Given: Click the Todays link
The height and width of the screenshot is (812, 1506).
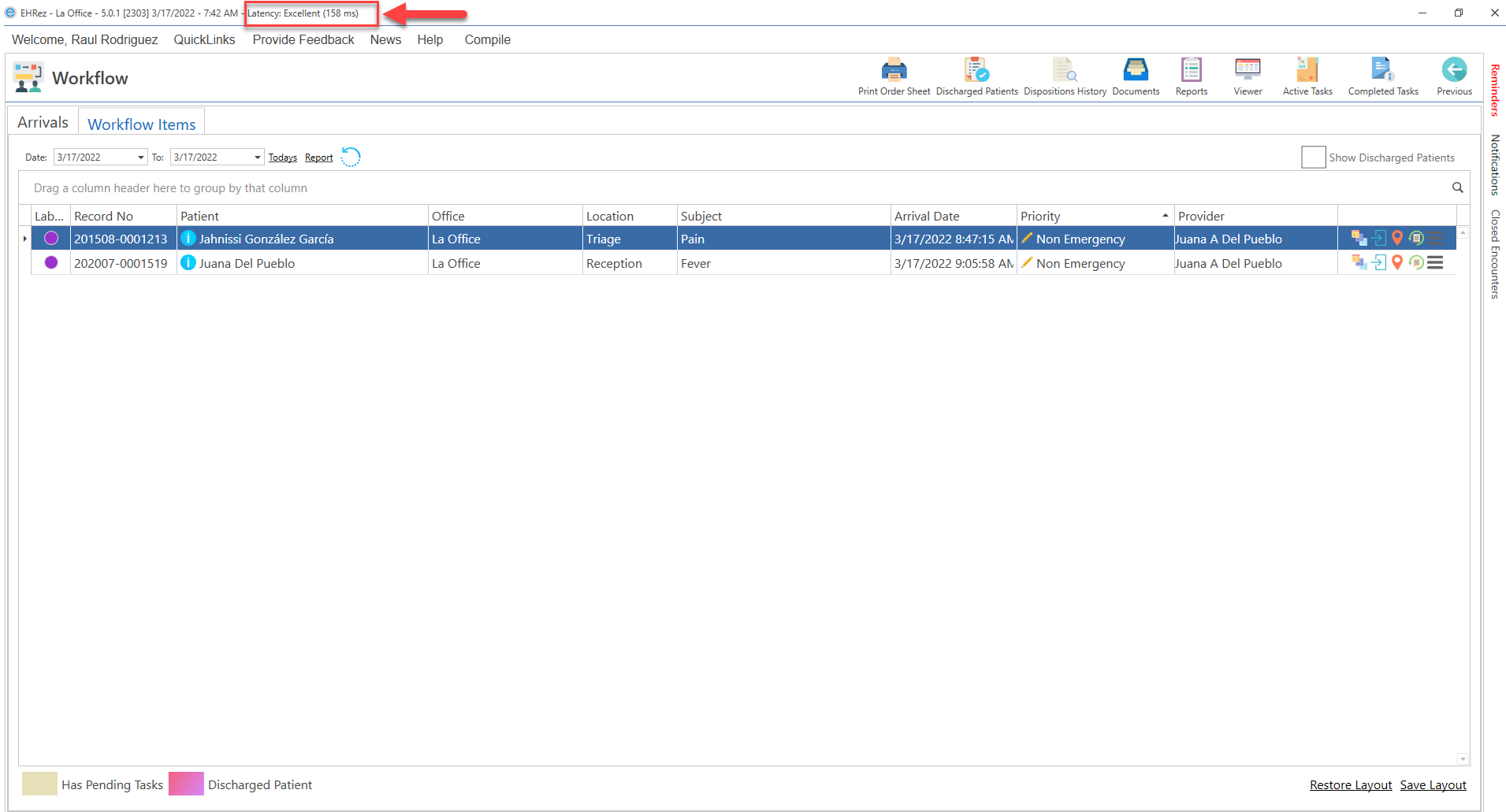Looking at the screenshot, I should 282,158.
